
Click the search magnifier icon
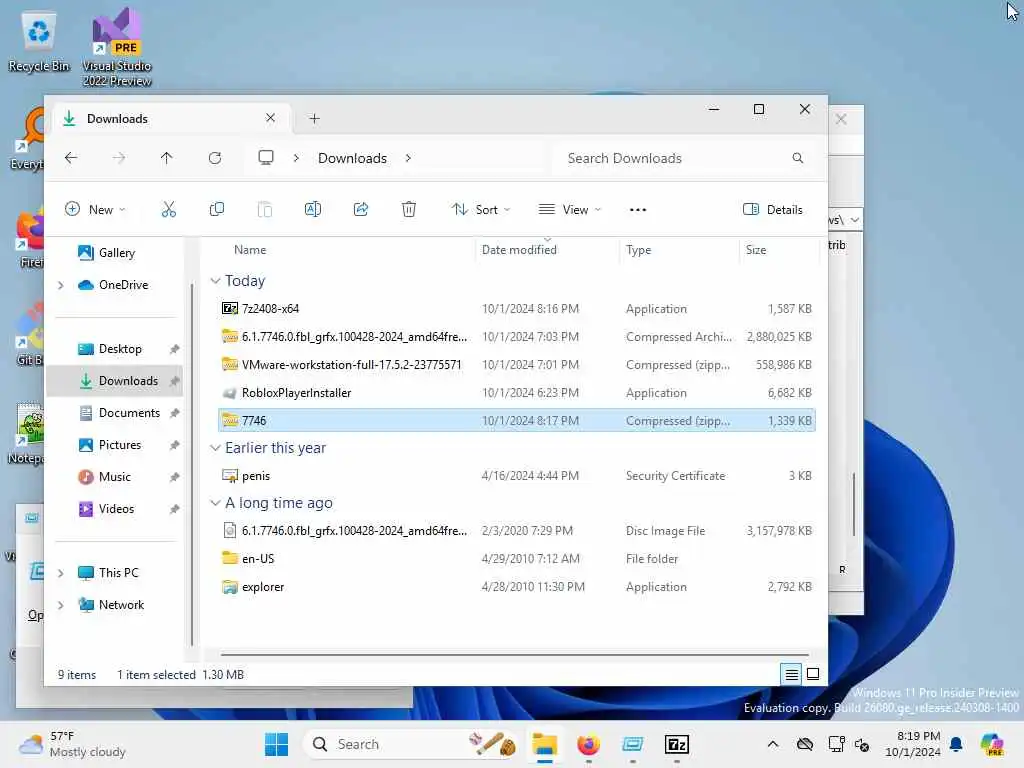click(797, 158)
